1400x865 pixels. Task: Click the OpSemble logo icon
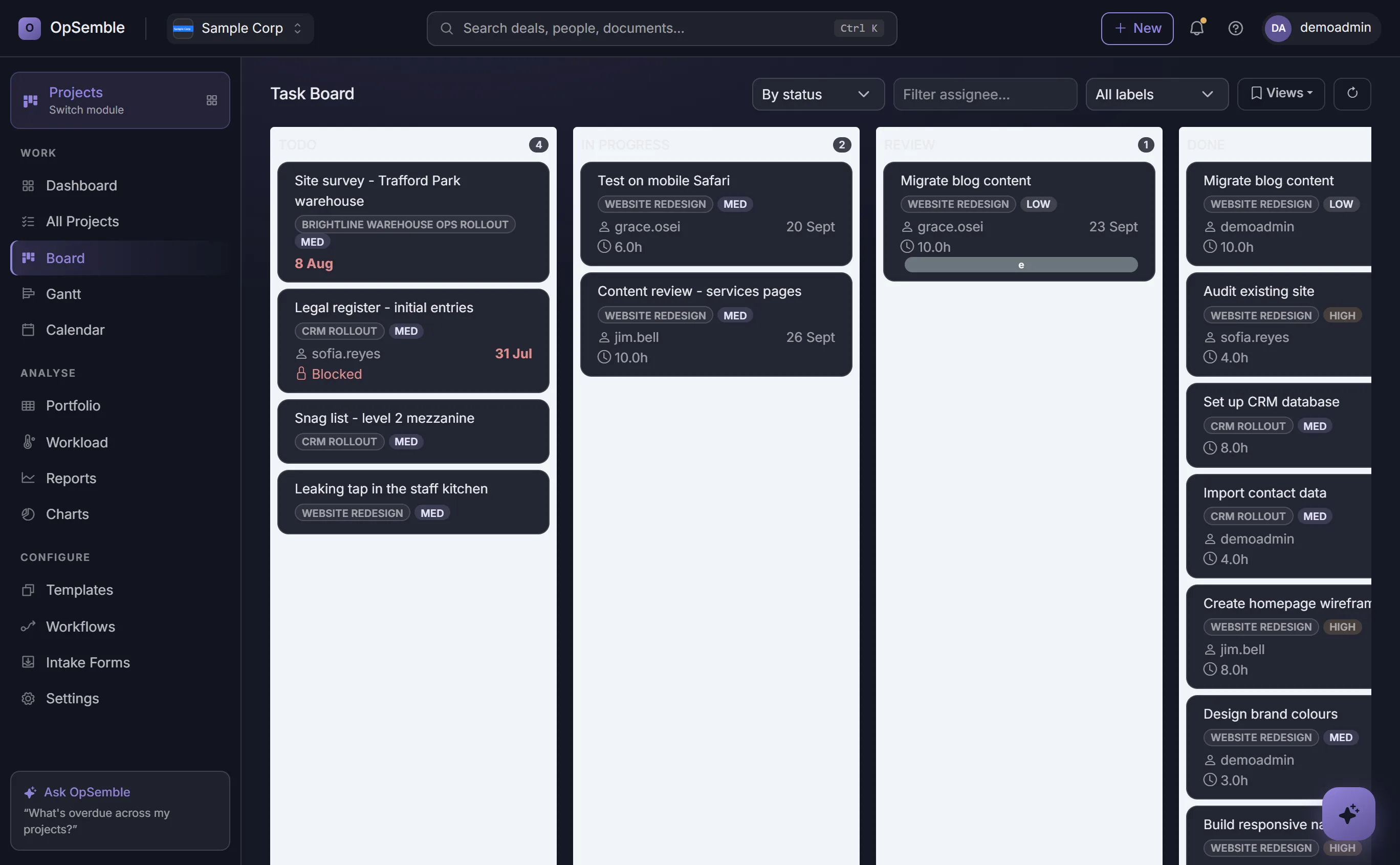point(30,28)
